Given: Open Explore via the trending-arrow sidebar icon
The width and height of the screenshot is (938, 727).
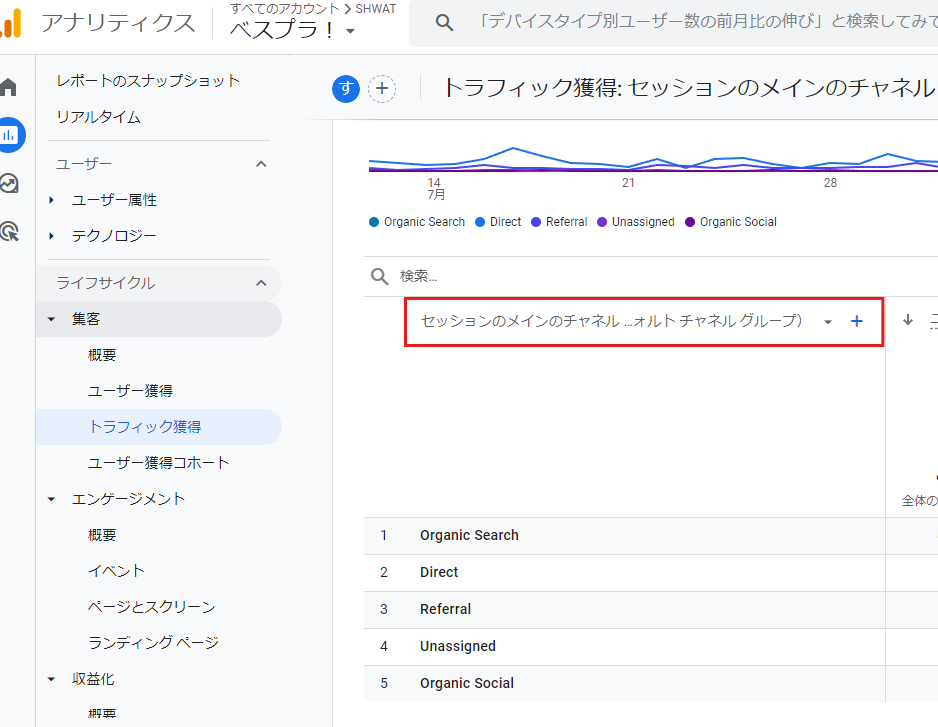Looking at the screenshot, I should [12, 184].
